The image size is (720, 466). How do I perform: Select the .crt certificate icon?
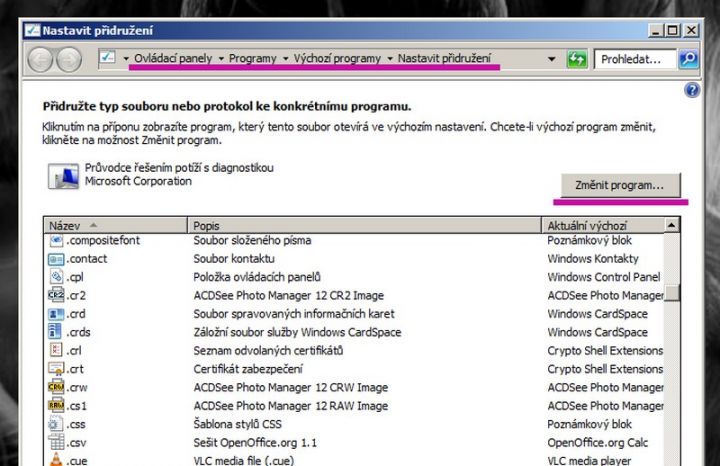56,369
